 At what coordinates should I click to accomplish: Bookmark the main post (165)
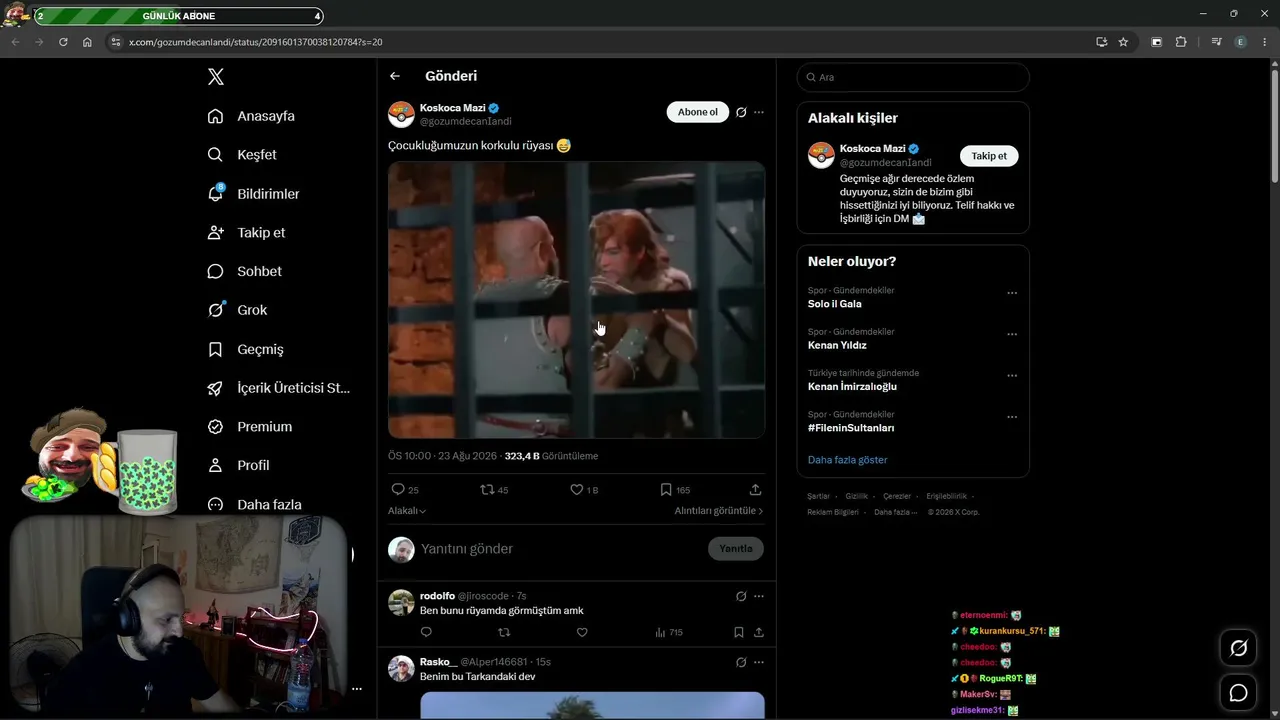click(x=675, y=490)
